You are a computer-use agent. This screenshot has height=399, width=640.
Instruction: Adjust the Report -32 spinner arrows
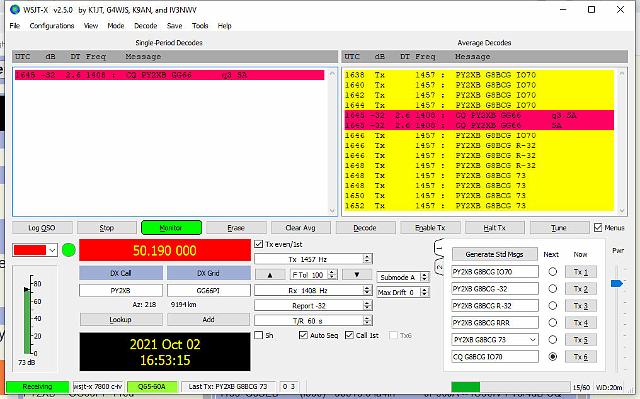pos(367,306)
